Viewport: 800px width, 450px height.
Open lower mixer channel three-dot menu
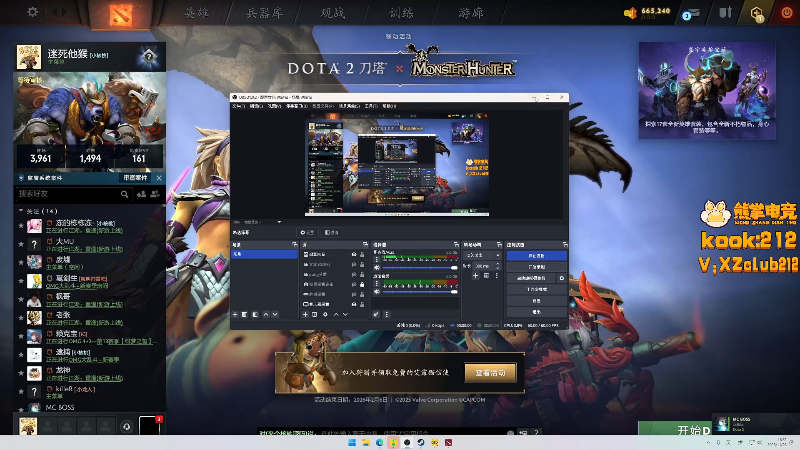tap(377, 284)
